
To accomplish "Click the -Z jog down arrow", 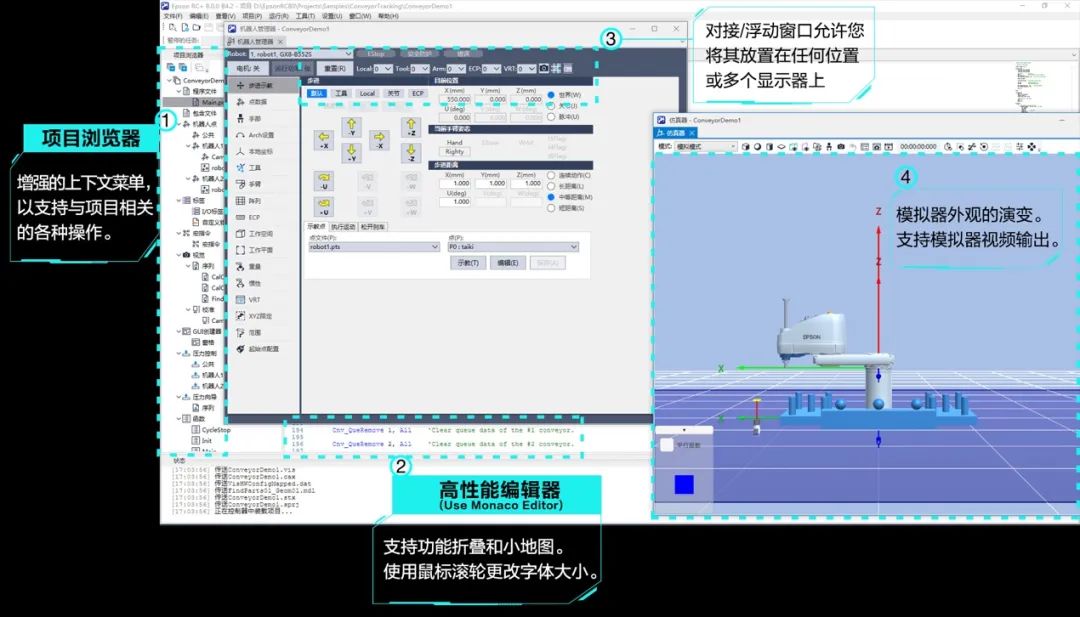I will point(410,153).
